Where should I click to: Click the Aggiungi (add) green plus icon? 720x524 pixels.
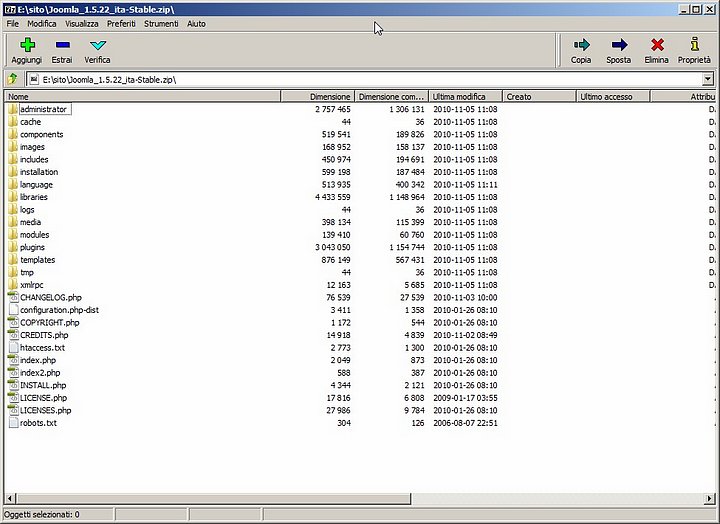27,45
